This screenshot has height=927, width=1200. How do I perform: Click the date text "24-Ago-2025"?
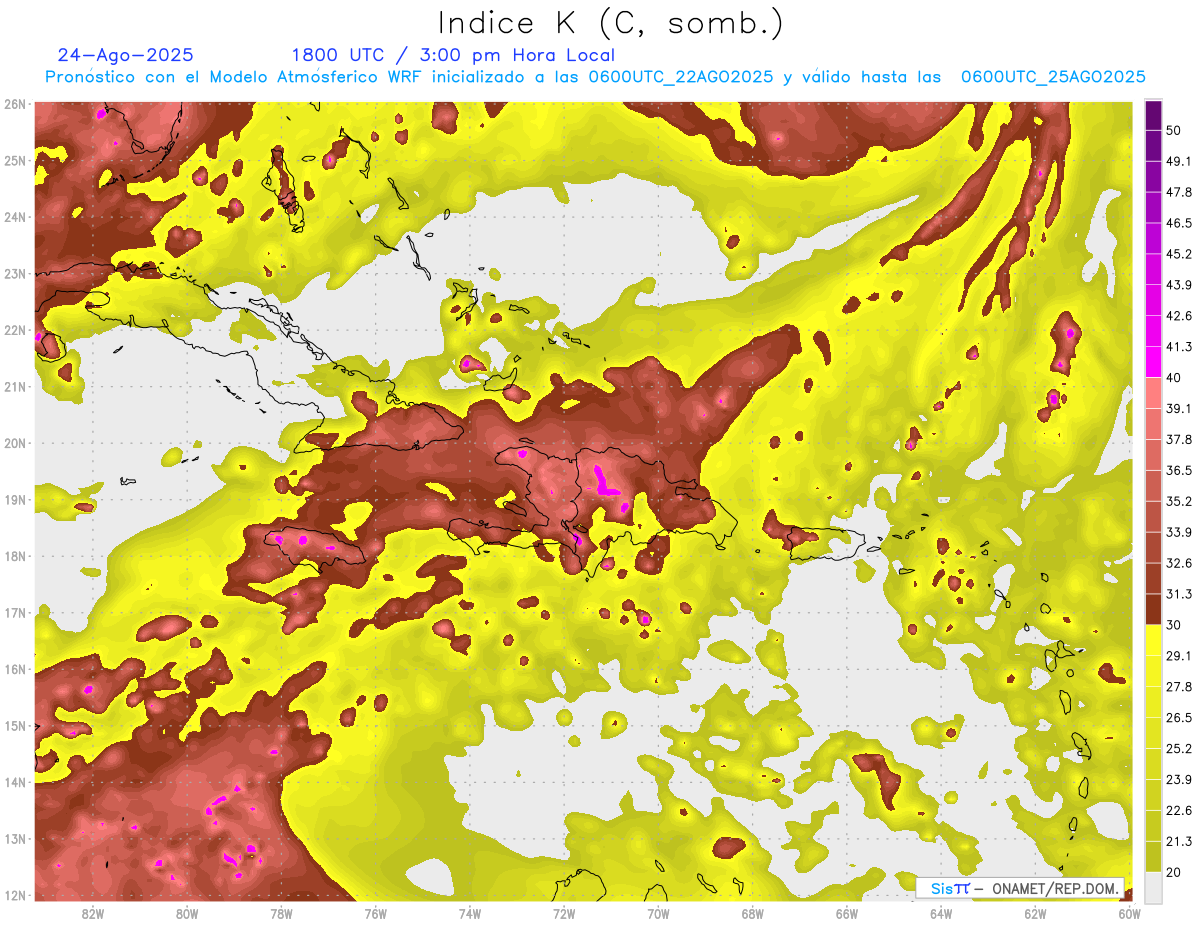[126, 55]
